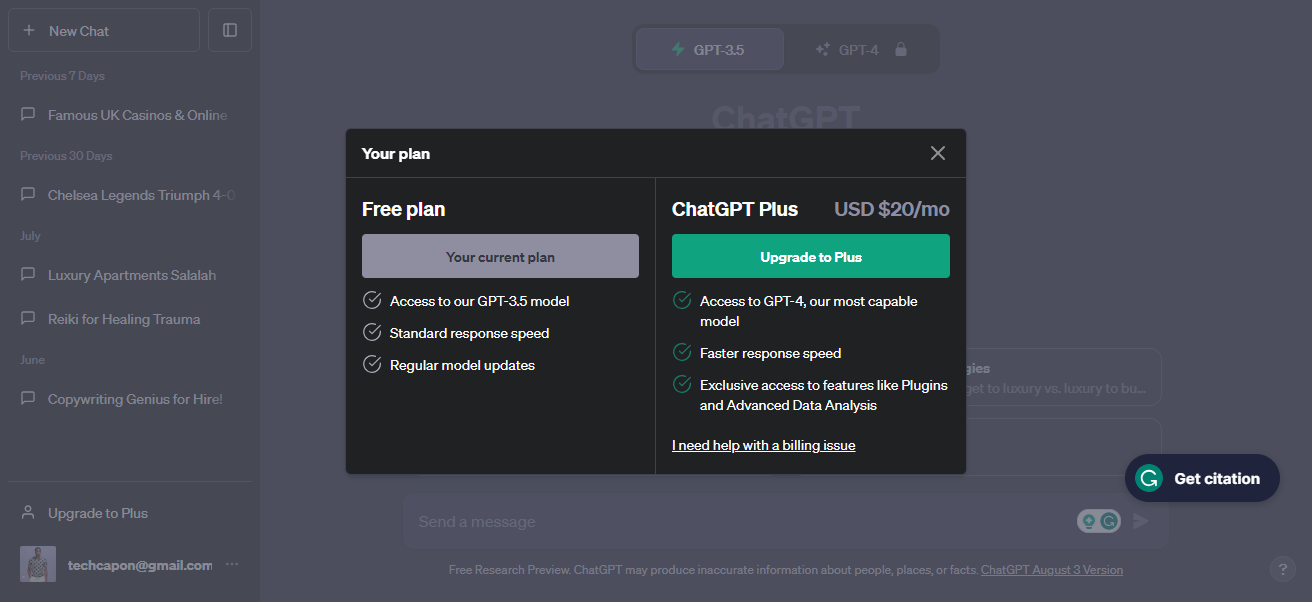Click the USD $20/mo price text
Viewport: 1312px width, 602px height.
point(892,209)
